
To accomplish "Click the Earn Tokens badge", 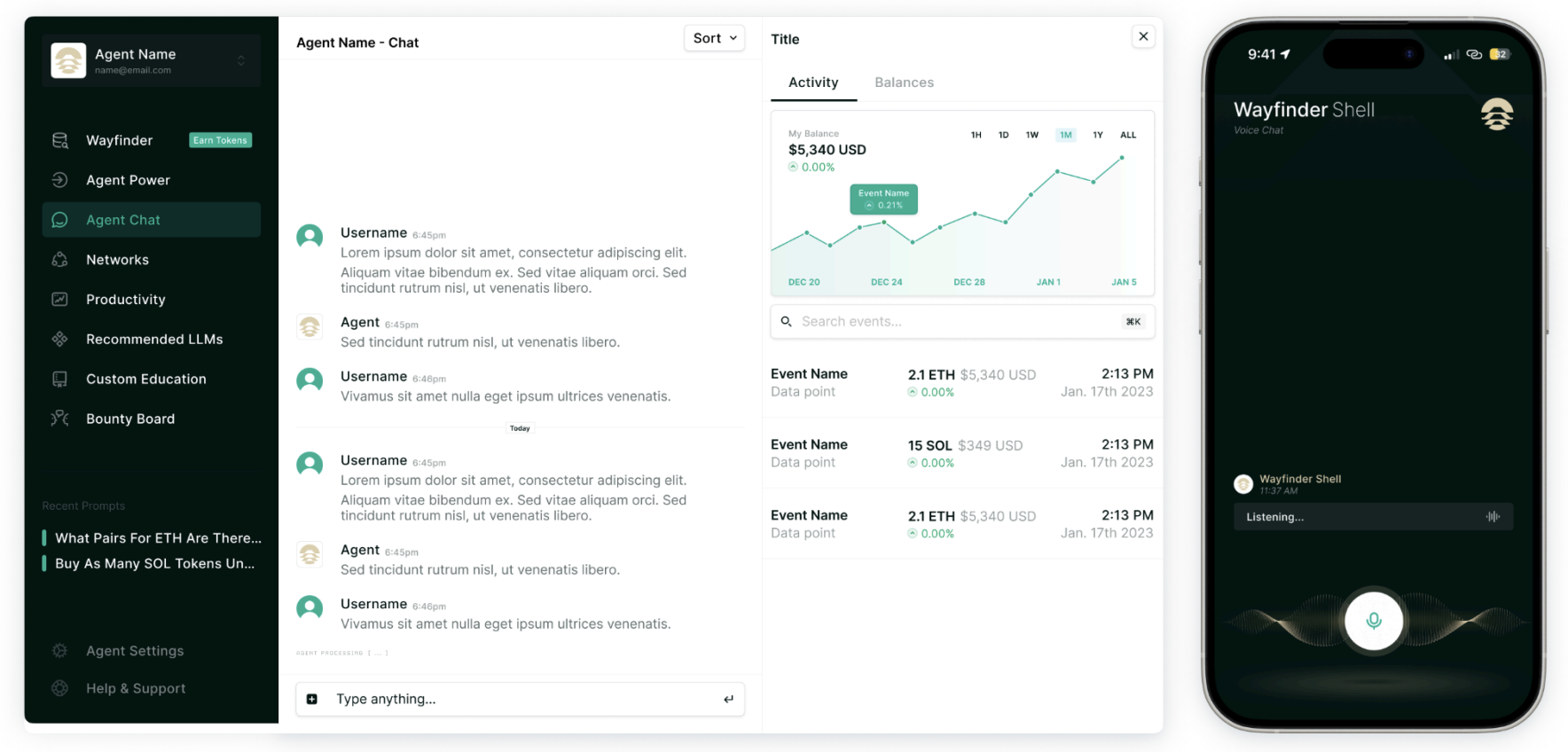I will point(220,140).
